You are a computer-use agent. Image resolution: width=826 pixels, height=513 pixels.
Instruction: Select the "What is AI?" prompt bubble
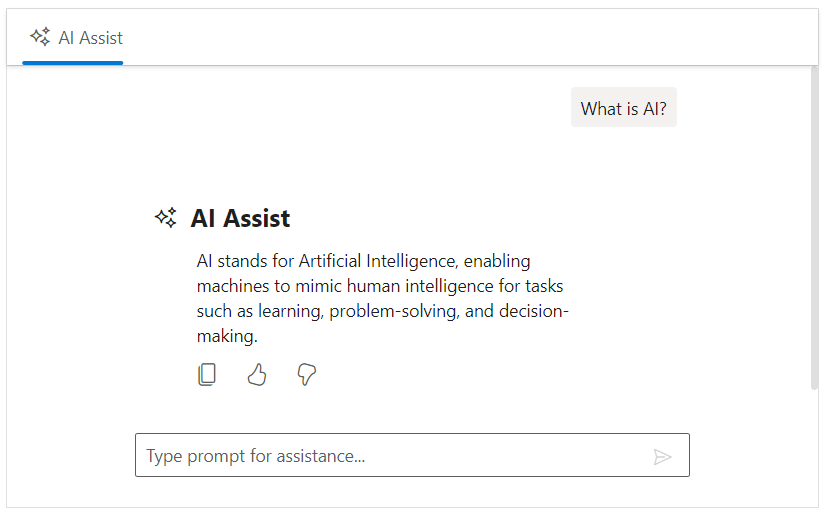[623, 108]
